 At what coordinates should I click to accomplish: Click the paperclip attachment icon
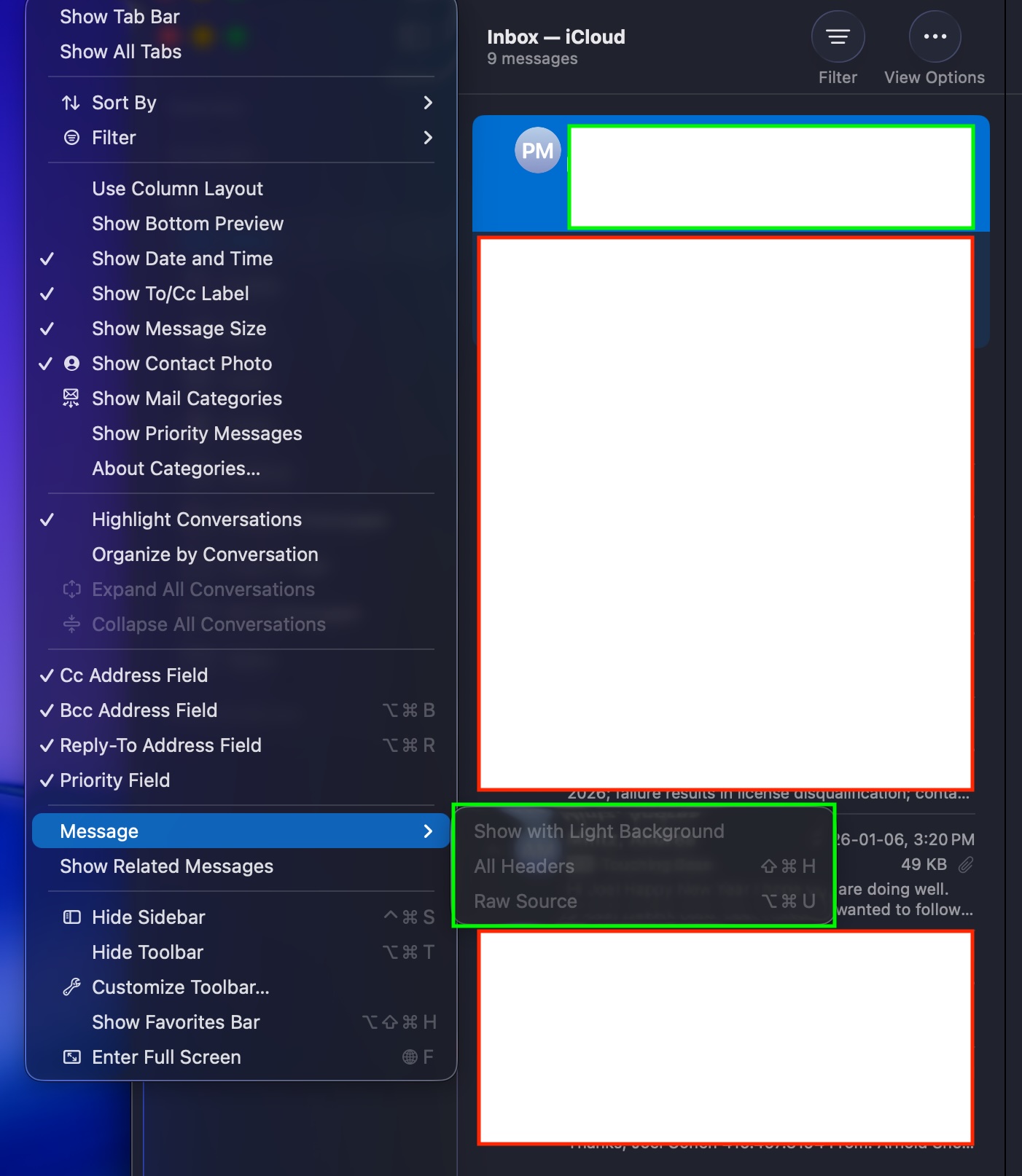tap(965, 865)
